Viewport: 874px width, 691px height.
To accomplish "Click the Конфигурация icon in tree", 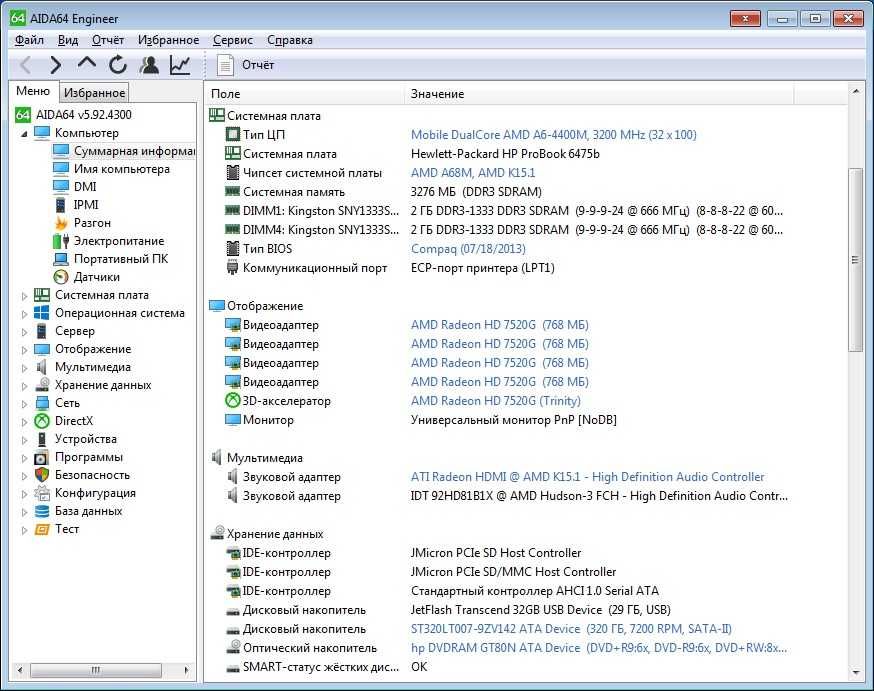I will point(42,493).
